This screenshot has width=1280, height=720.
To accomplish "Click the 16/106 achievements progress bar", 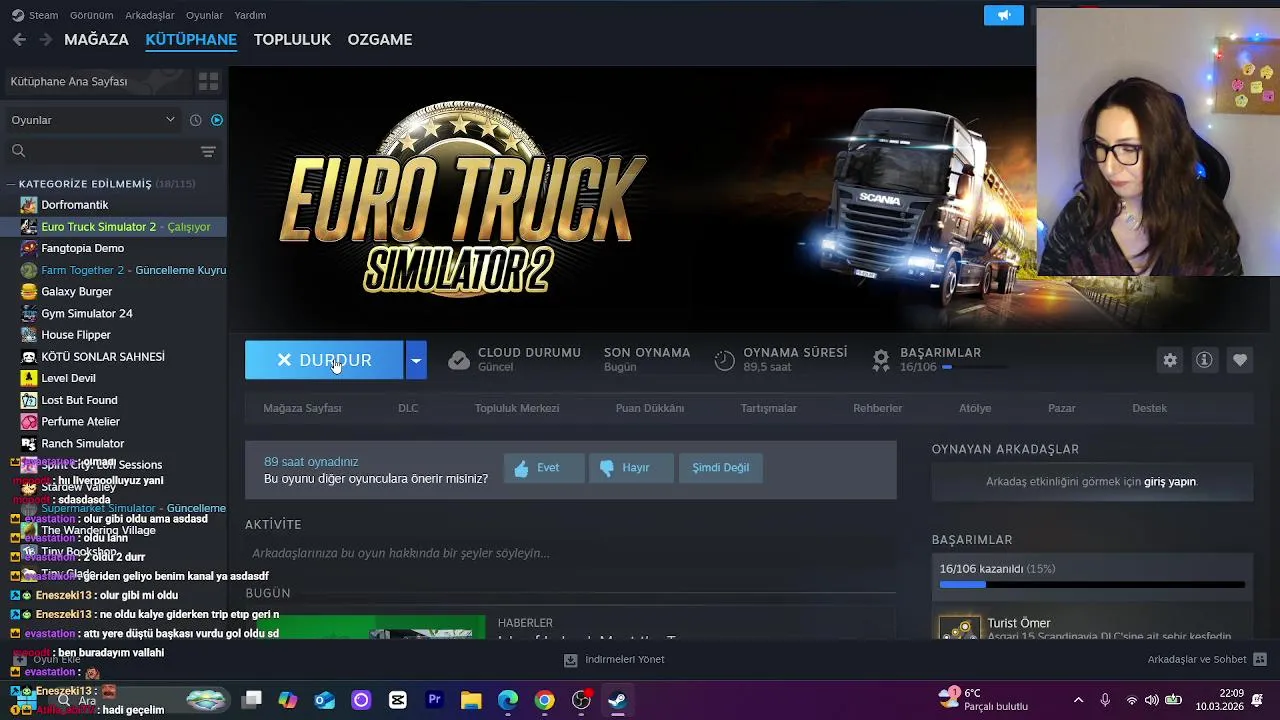I will click(x=1092, y=585).
